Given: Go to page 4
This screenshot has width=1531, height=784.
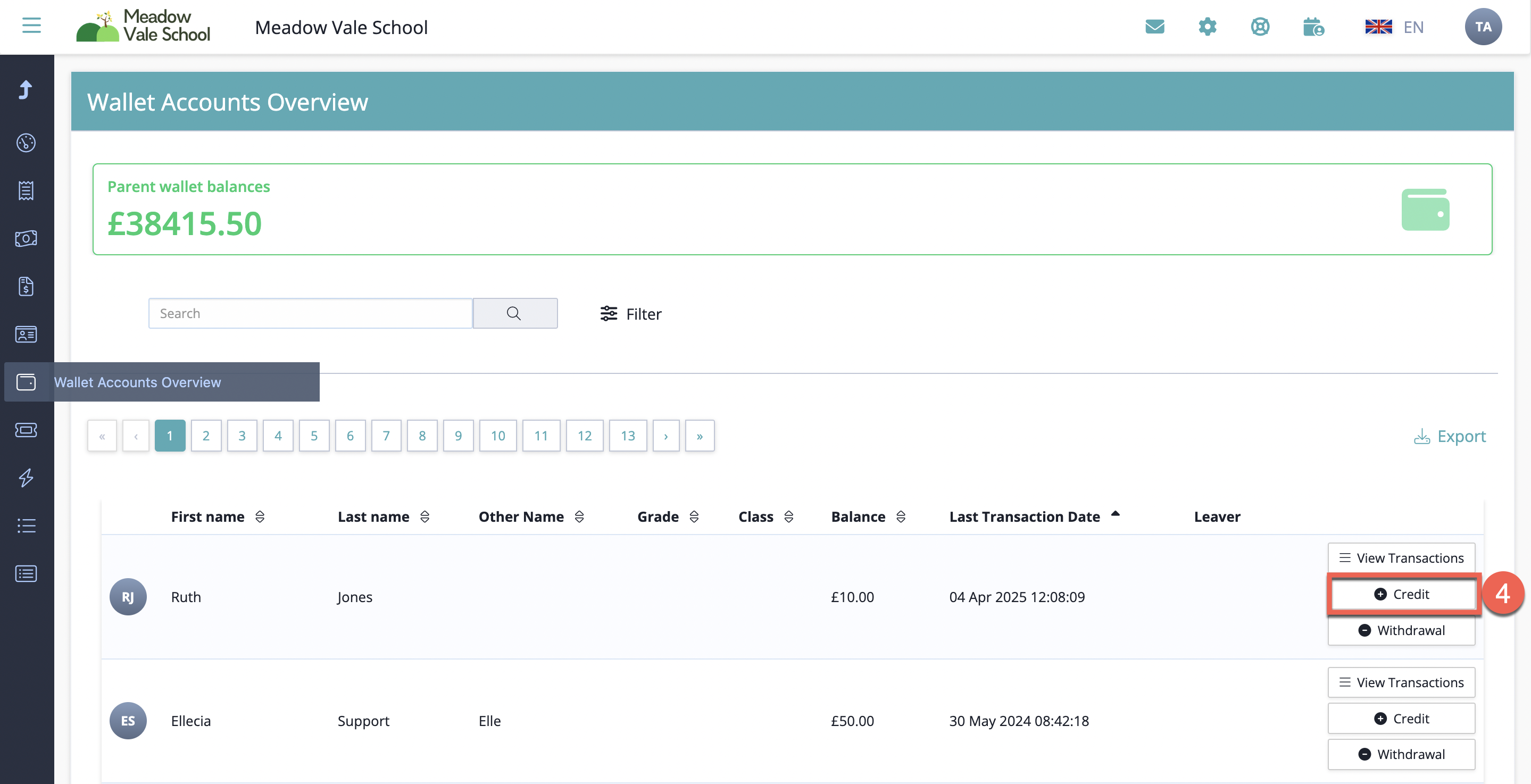Looking at the screenshot, I should [x=278, y=436].
